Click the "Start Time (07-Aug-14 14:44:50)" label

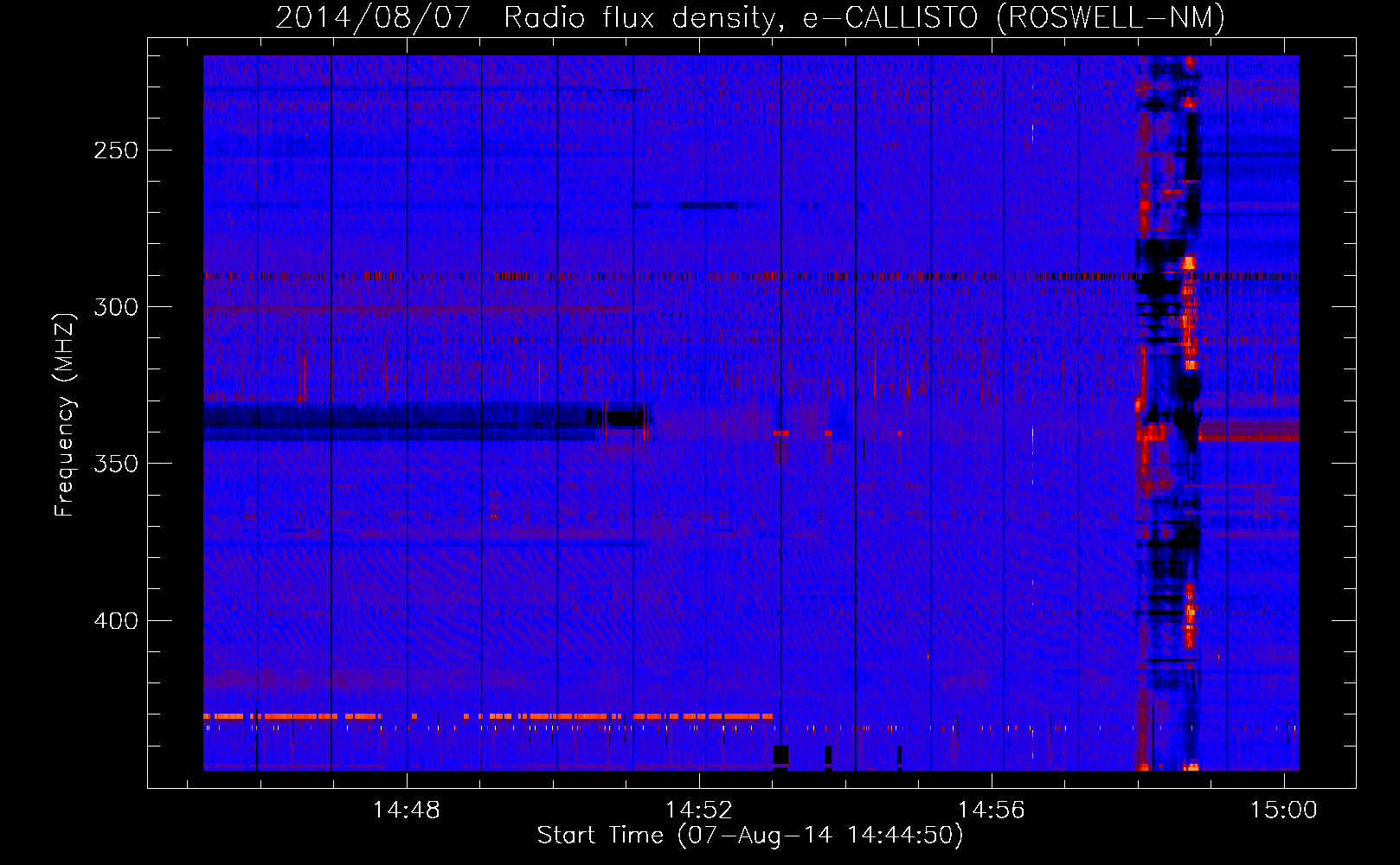pyautogui.click(x=750, y=836)
